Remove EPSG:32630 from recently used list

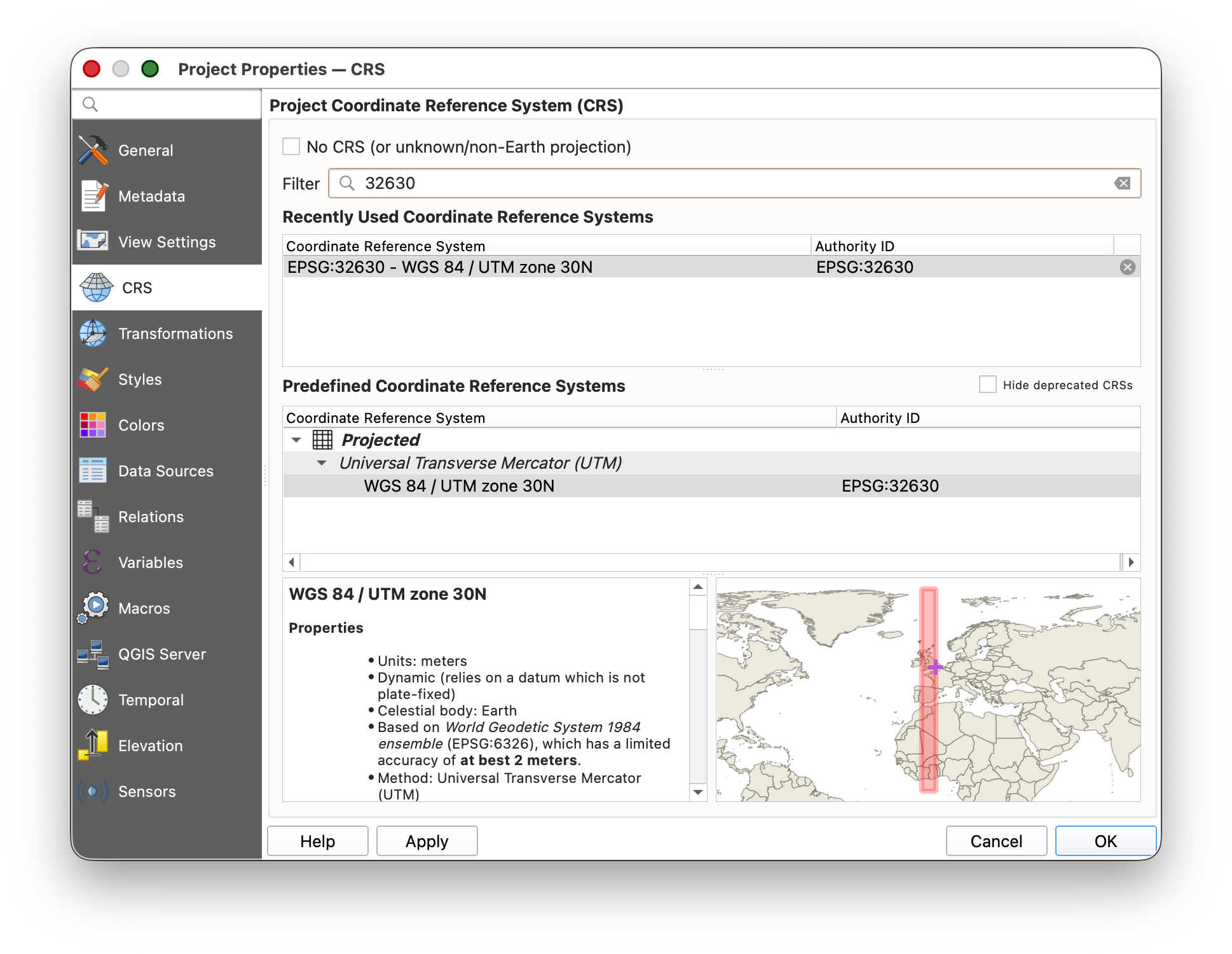click(x=1127, y=267)
